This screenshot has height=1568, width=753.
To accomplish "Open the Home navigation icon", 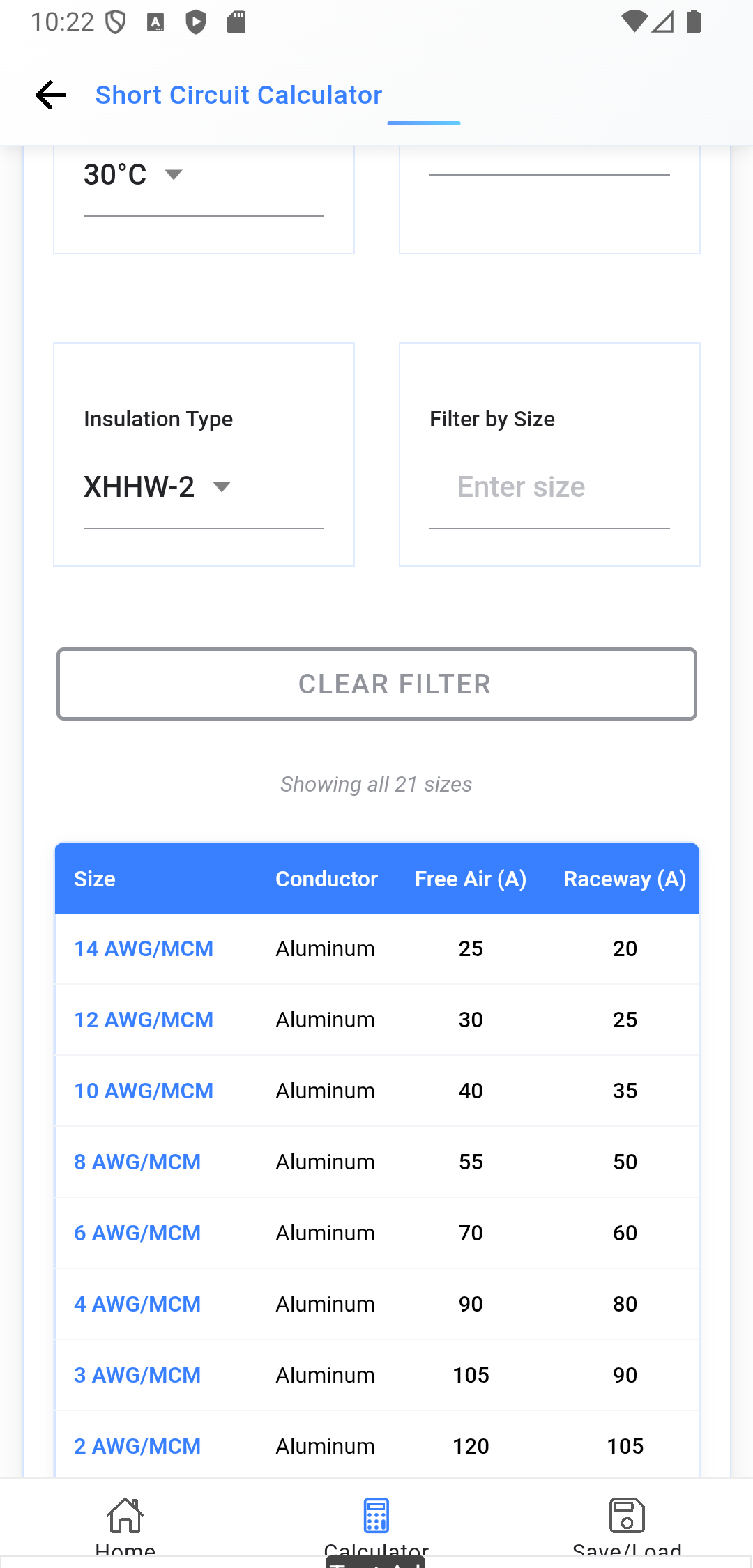I will point(125,1516).
